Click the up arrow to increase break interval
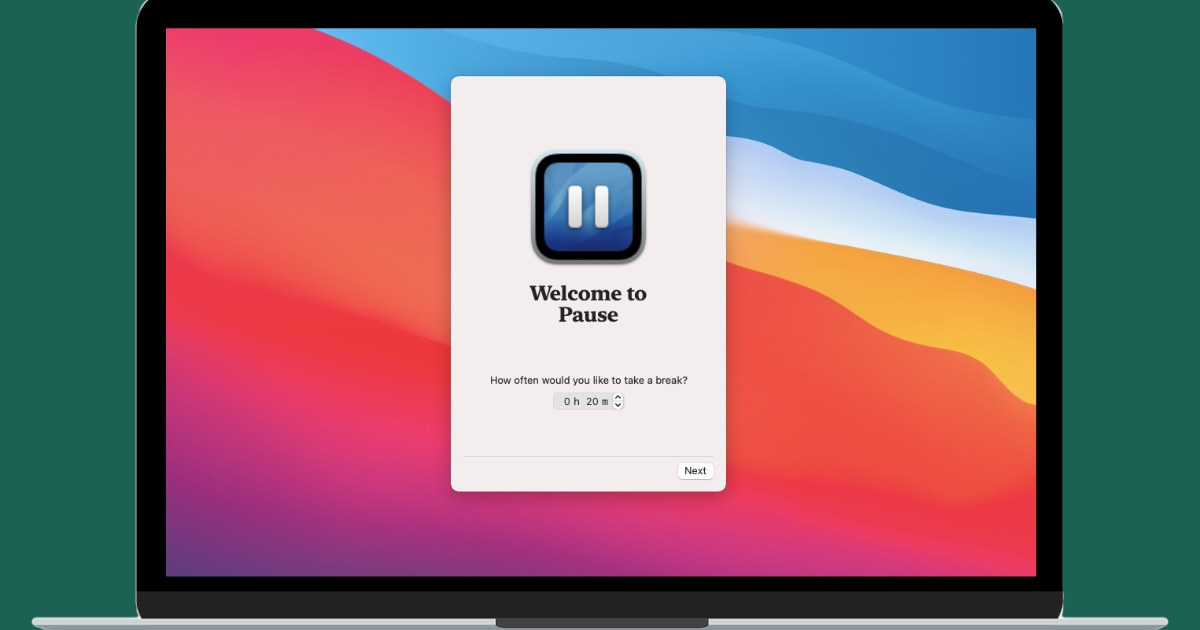Image resolution: width=1200 pixels, height=630 pixels. click(x=618, y=397)
